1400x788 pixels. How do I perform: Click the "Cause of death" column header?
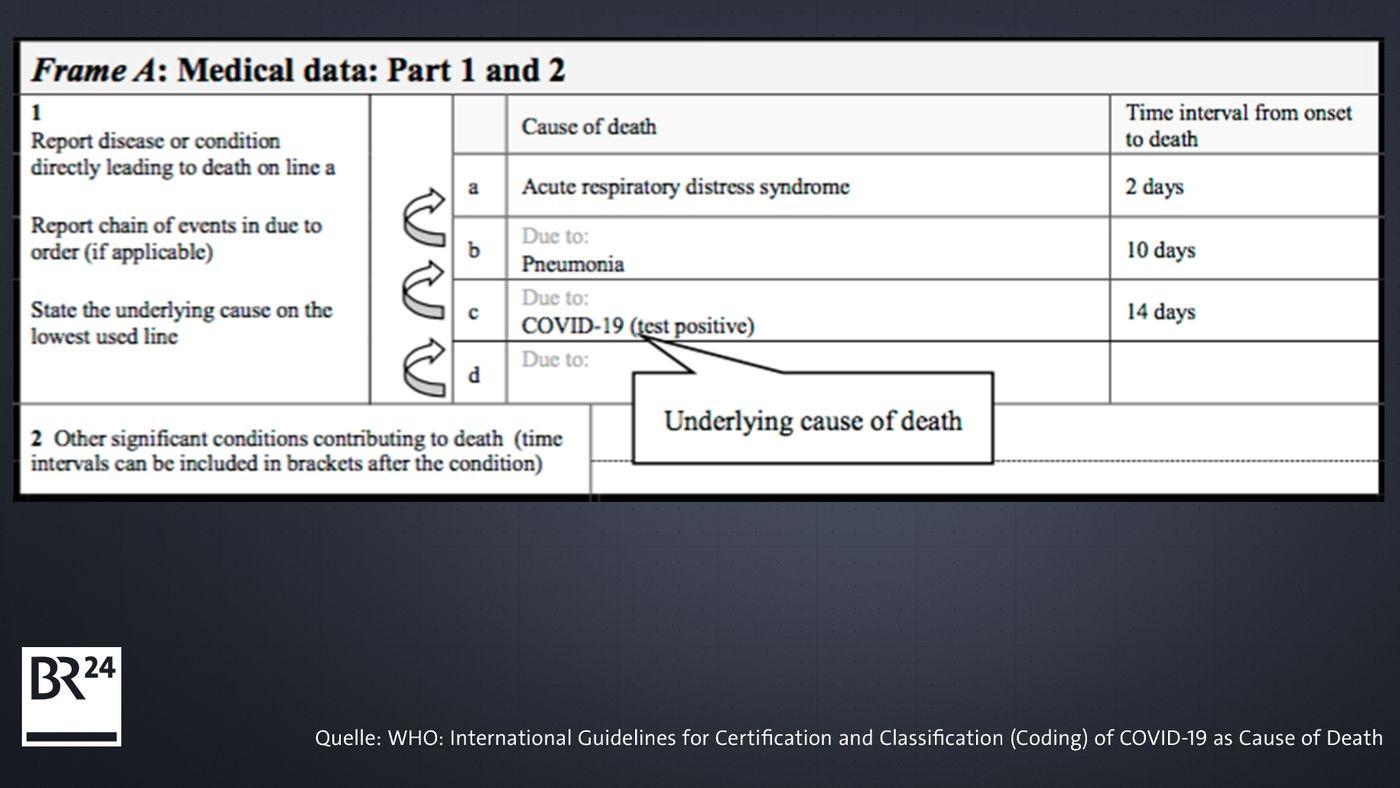coord(589,127)
